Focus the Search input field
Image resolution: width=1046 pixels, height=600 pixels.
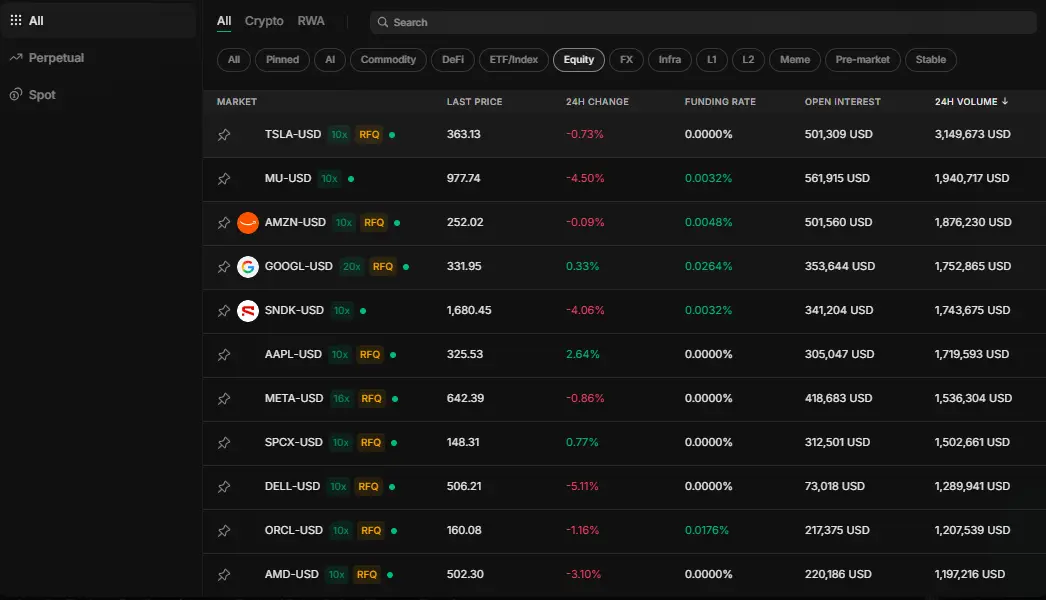tap(703, 22)
